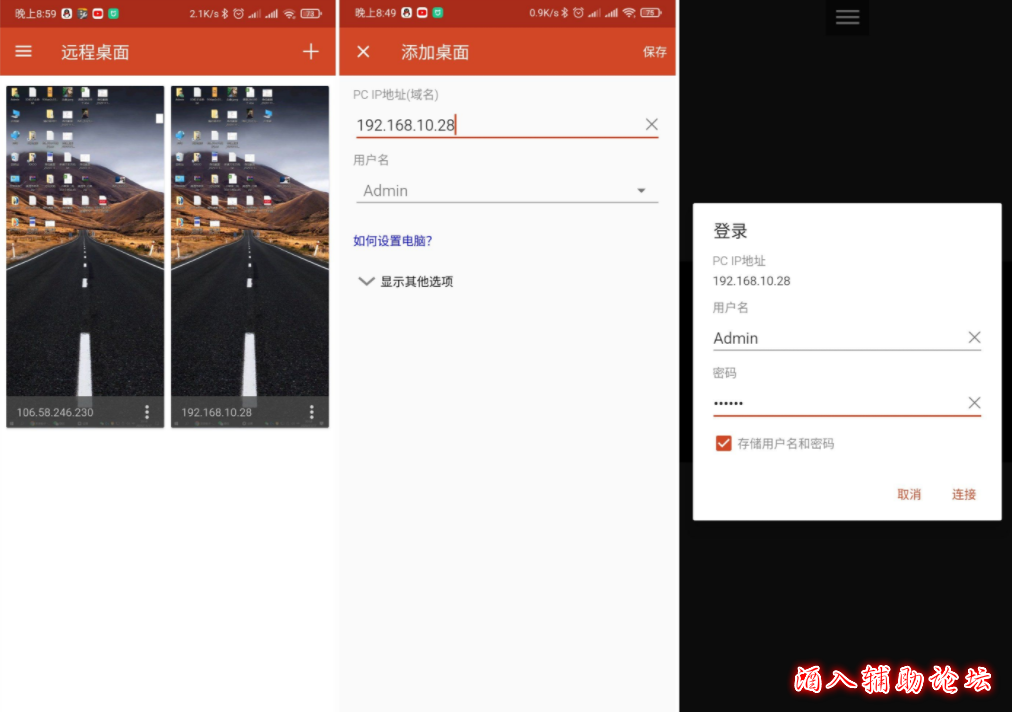Open options for 192.168.10.28 desktop
Image resolution: width=1012 pixels, height=712 pixels.
pyautogui.click(x=312, y=412)
